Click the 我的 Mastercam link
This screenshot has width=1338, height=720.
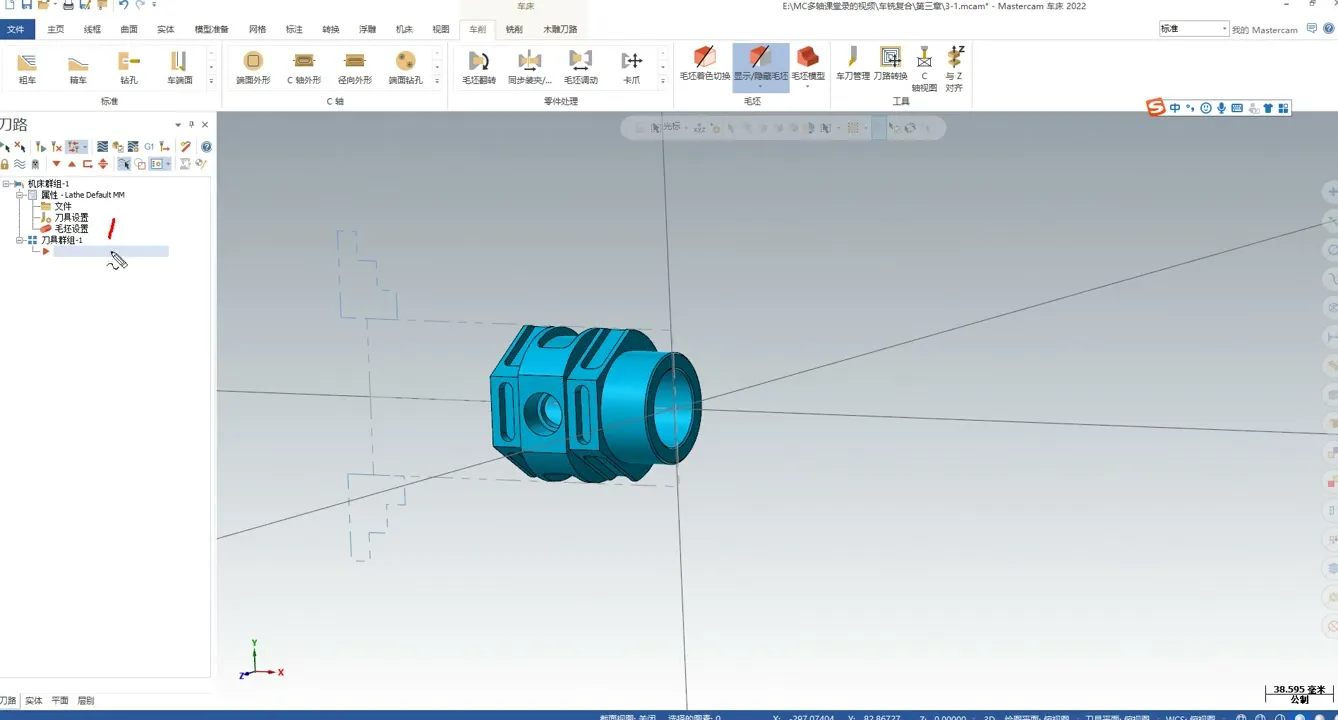click(1264, 30)
